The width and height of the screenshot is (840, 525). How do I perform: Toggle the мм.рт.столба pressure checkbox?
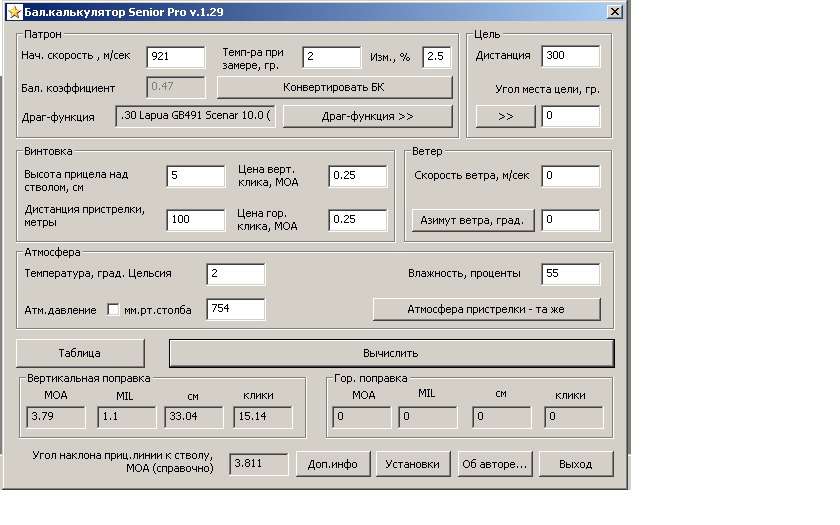pos(113,309)
